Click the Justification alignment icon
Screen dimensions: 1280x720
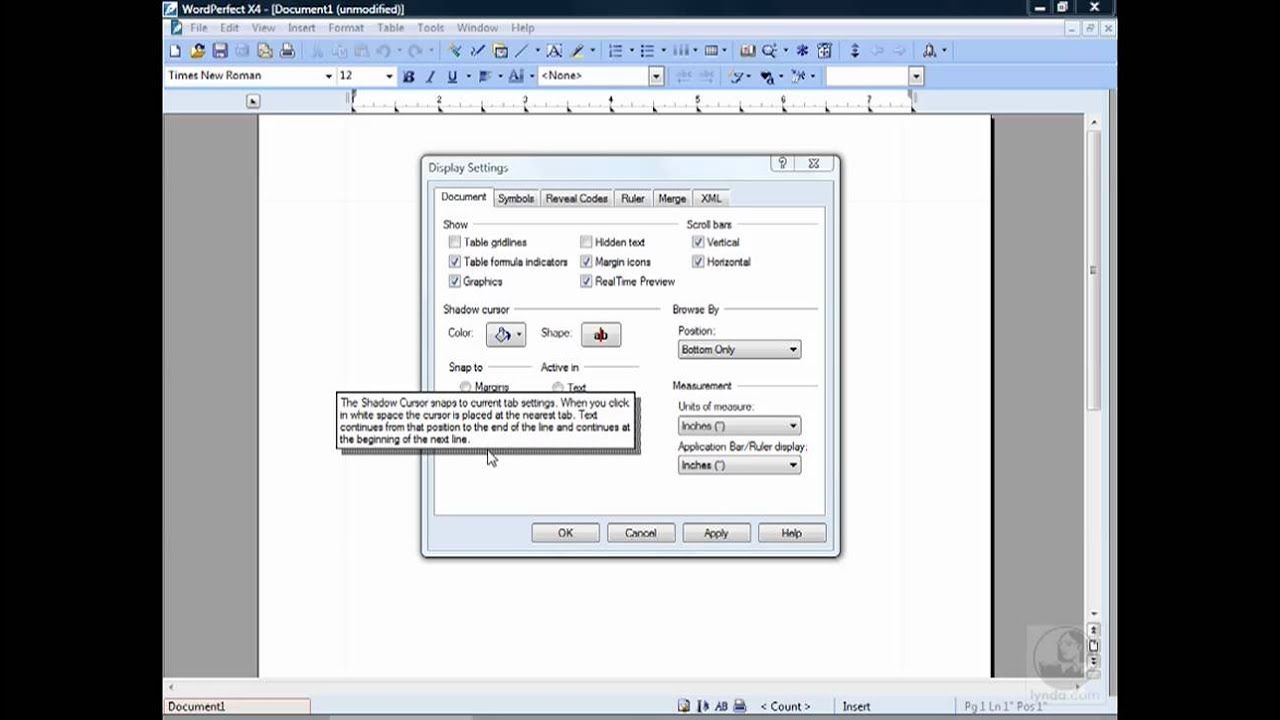(485, 76)
